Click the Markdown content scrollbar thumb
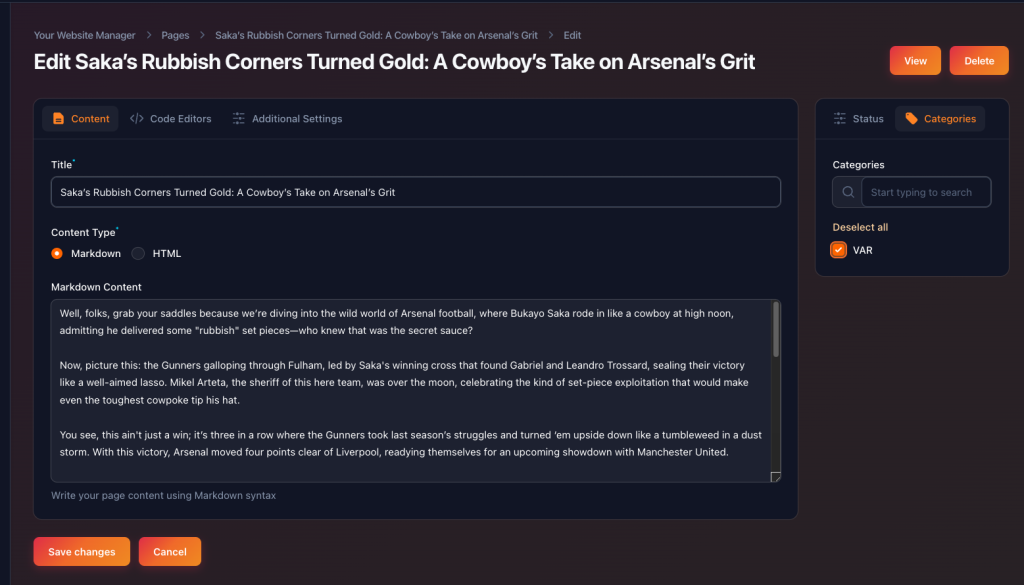Screen dimensions: 1024x585 [x=776, y=330]
